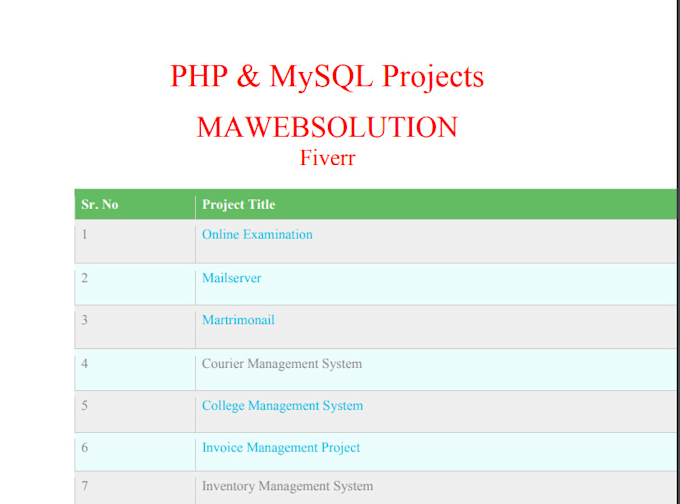
Task: Select the Inventory Management System entry
Action: [287, 486]
